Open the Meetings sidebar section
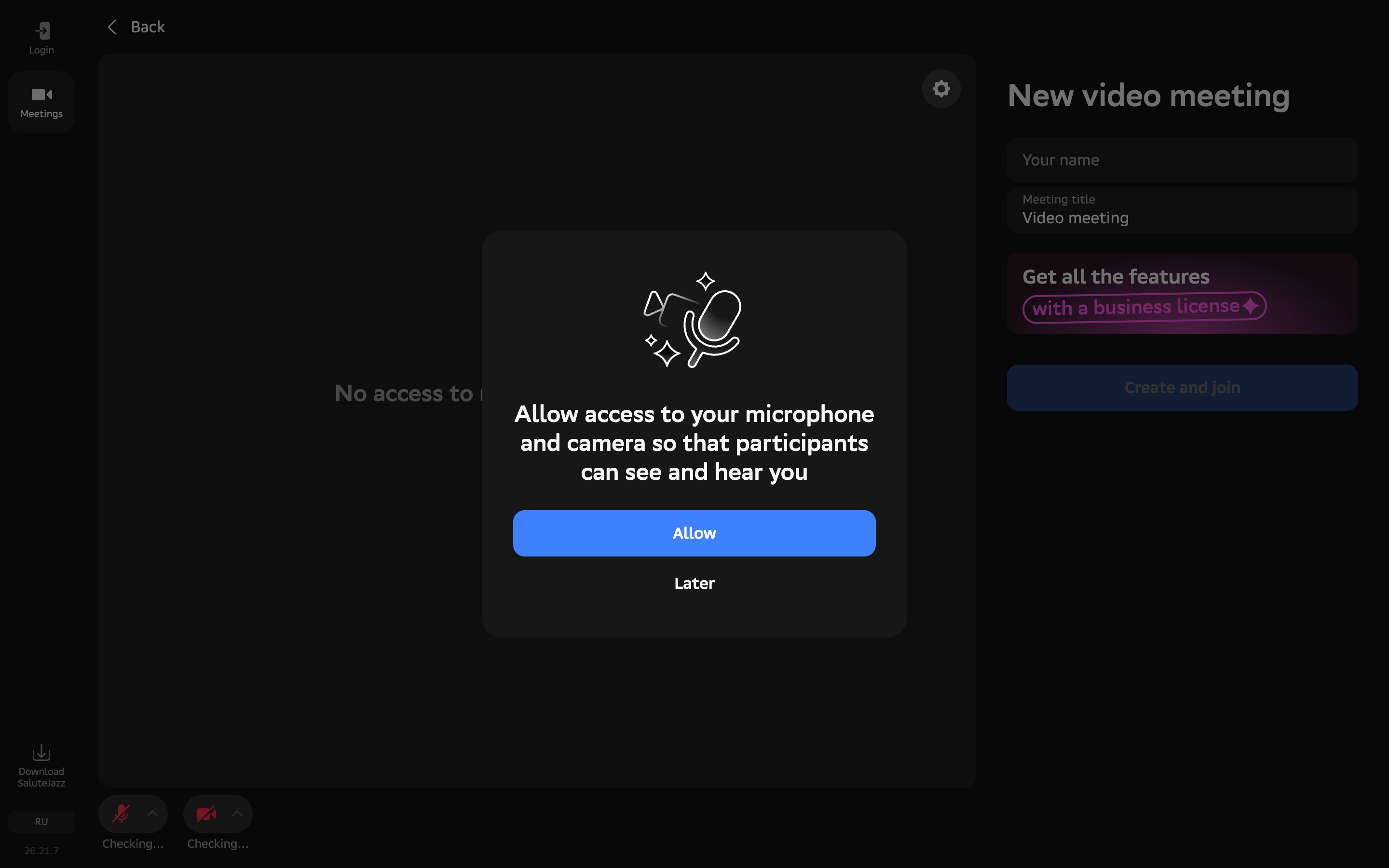Image resolution: width=1389 pixels, height=868 pixels. [x=41, y=102]
